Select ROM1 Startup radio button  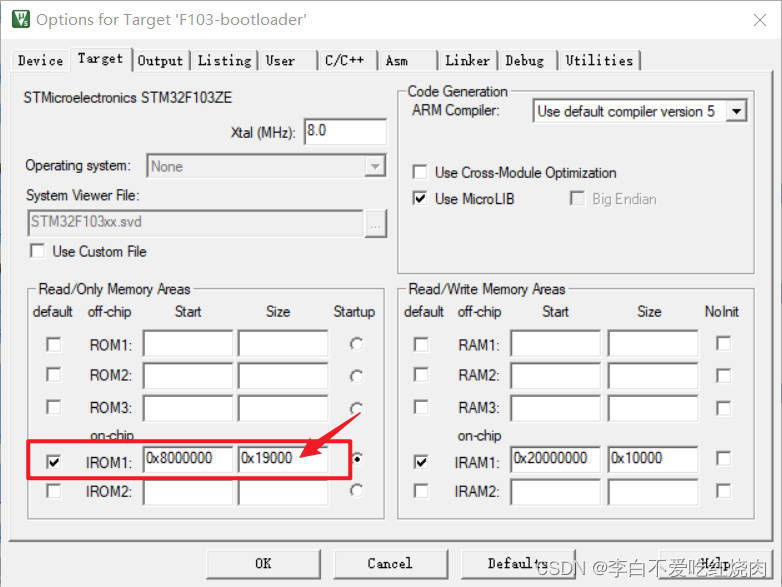pos(356,344)
